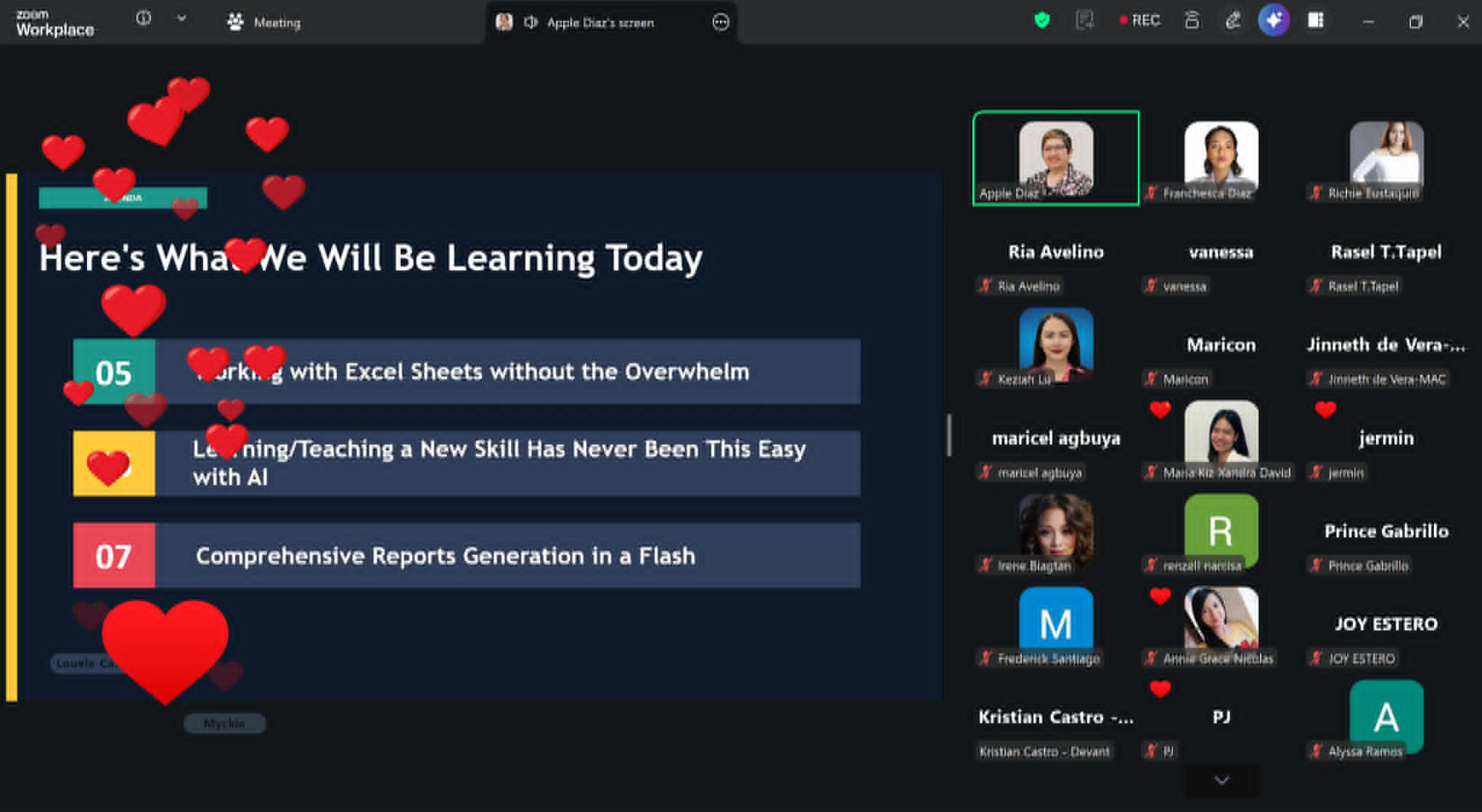This screenshot has width=1482, height=812.
Task: Expand more participants with the down chevron
Action: click(1221, 780)
